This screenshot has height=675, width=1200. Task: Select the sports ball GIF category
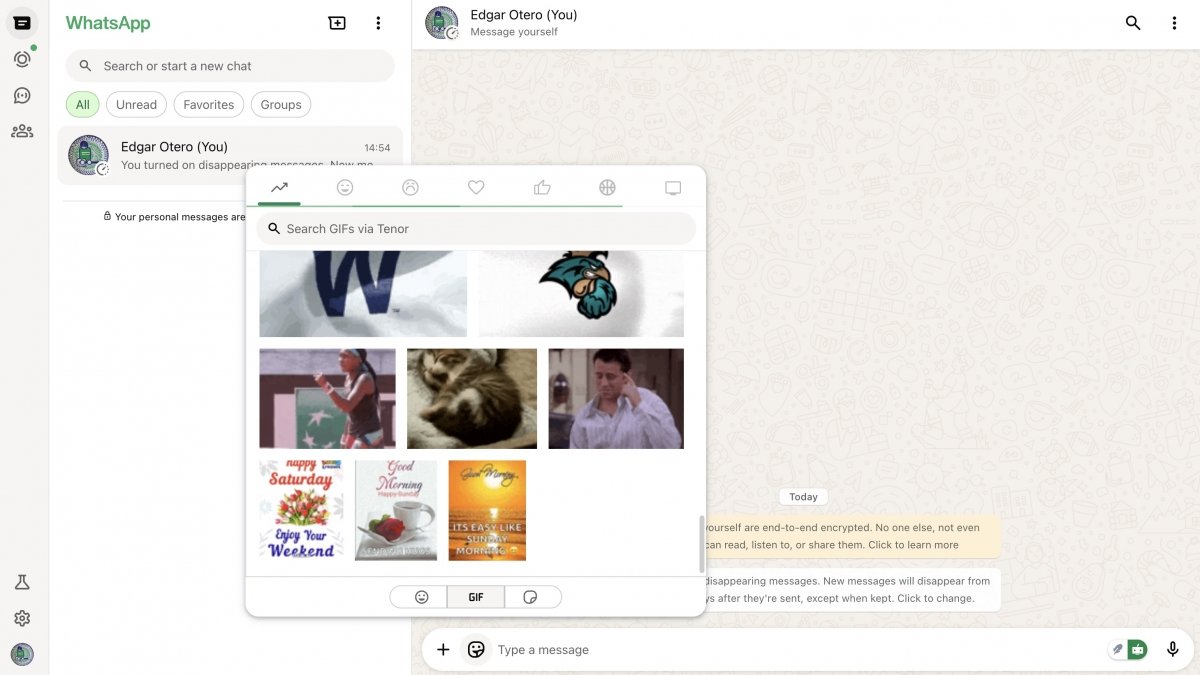tap(607, 187)
